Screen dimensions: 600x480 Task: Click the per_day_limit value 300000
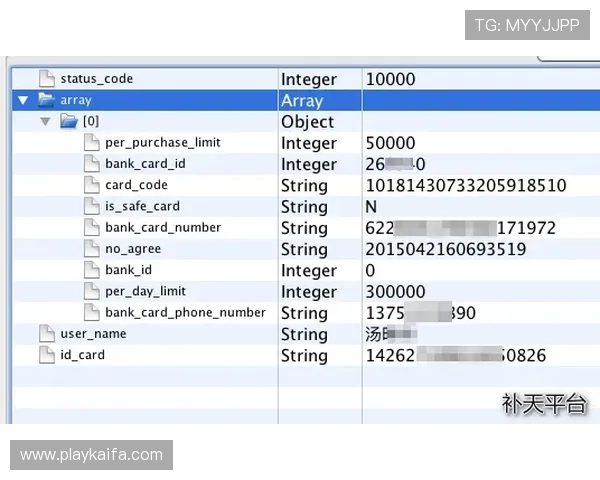pyautogui.click(x=395, y=292)
